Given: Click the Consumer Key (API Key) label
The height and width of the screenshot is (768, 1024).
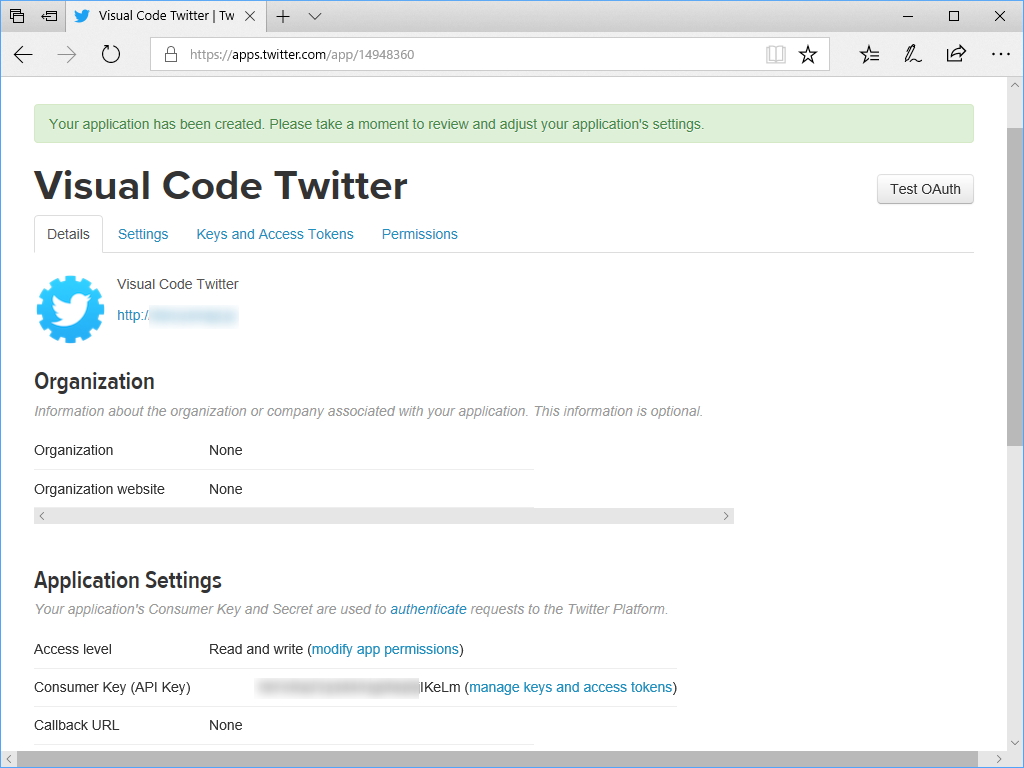Looking at the screenshot, I should (x=112, y=687).
